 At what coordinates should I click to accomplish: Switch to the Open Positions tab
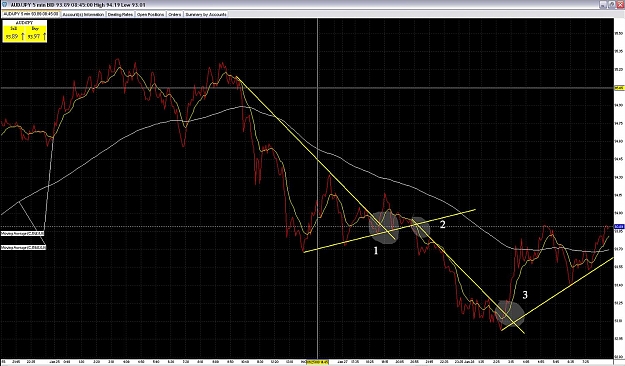pos(150,14)
